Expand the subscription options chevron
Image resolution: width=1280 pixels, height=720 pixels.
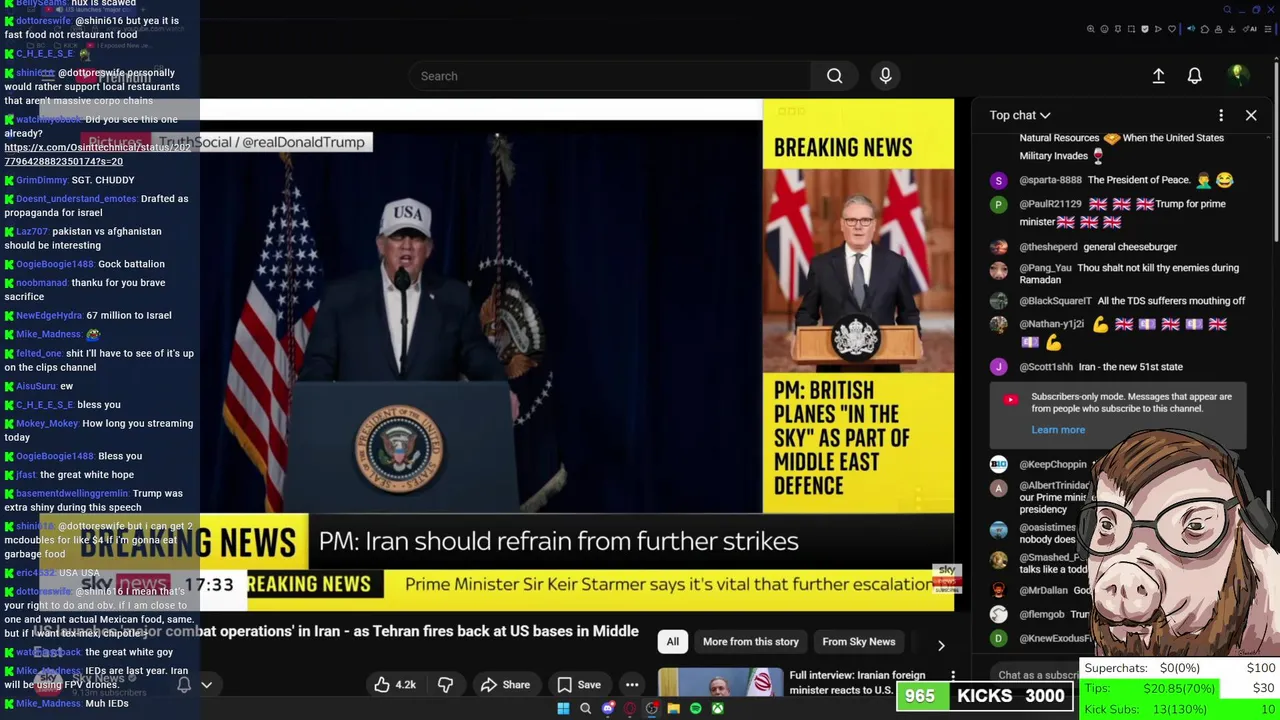207,685
